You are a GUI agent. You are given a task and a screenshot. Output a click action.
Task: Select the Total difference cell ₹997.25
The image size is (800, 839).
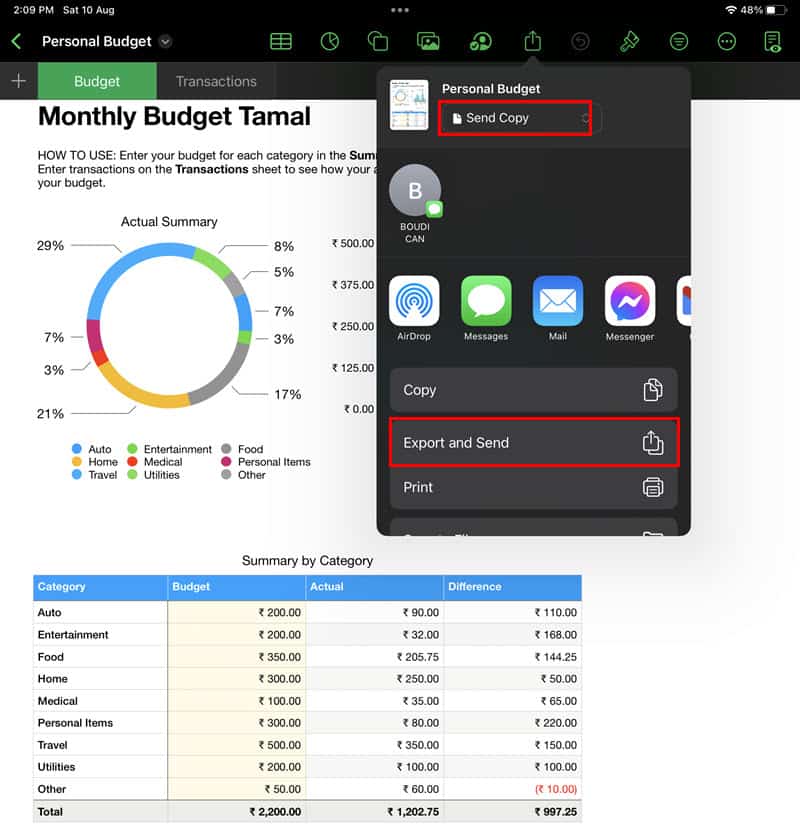click(513, 812)
